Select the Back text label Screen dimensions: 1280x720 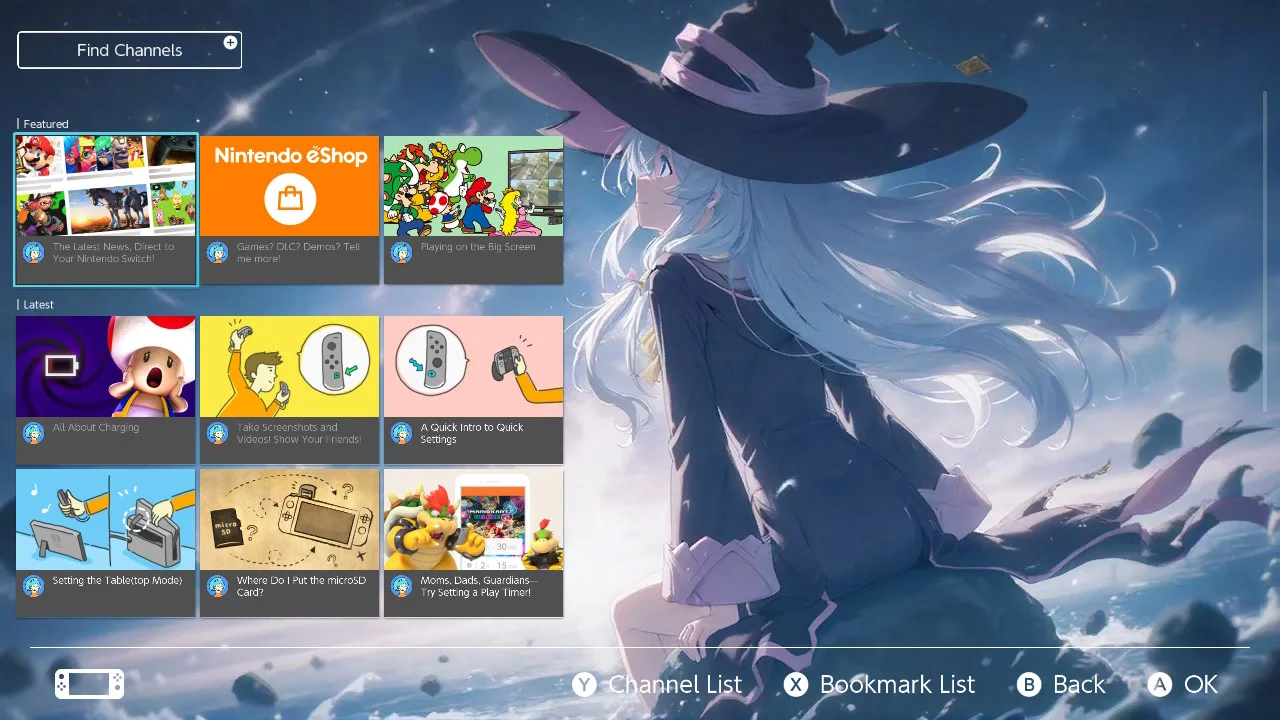(1079, 685)
